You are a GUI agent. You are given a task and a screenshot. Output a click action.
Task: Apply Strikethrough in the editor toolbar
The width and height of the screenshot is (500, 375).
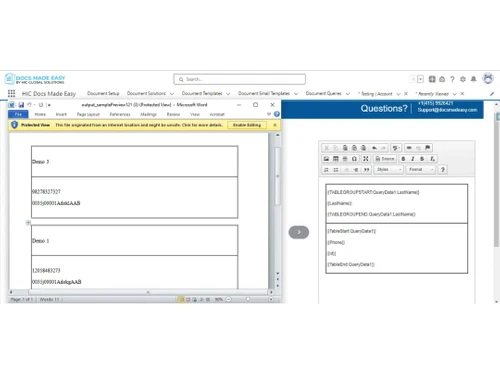[x=422, y=159]
